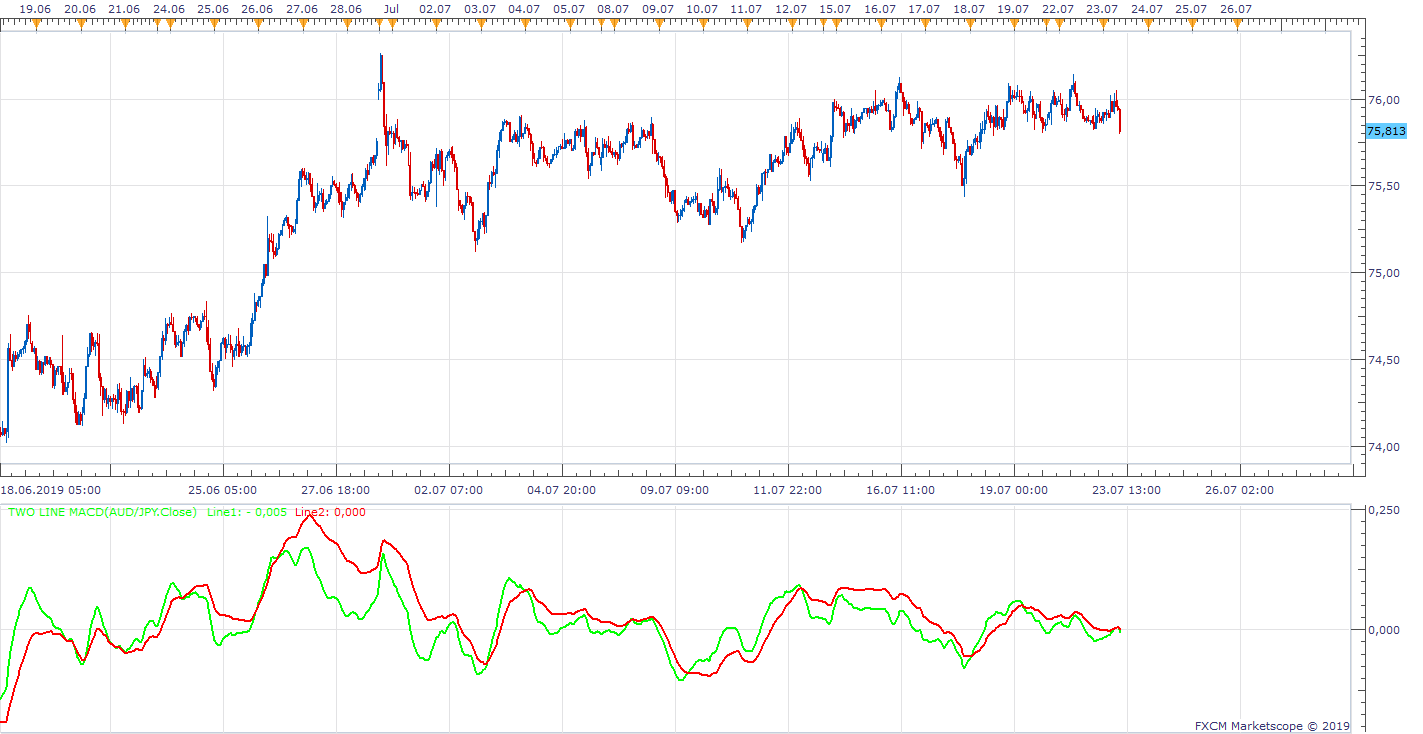Click the orange day marker under 09.07
Viewport: 1423px width, 734px height.
(658, 25)
